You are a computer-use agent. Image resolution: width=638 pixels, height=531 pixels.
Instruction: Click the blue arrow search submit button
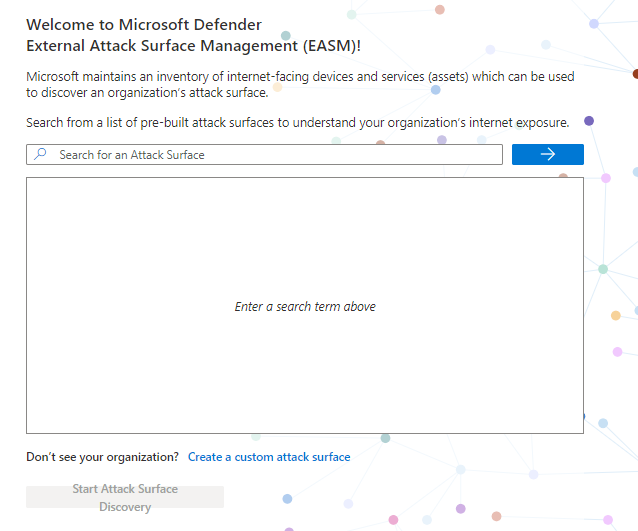click(x=547, y=154)
